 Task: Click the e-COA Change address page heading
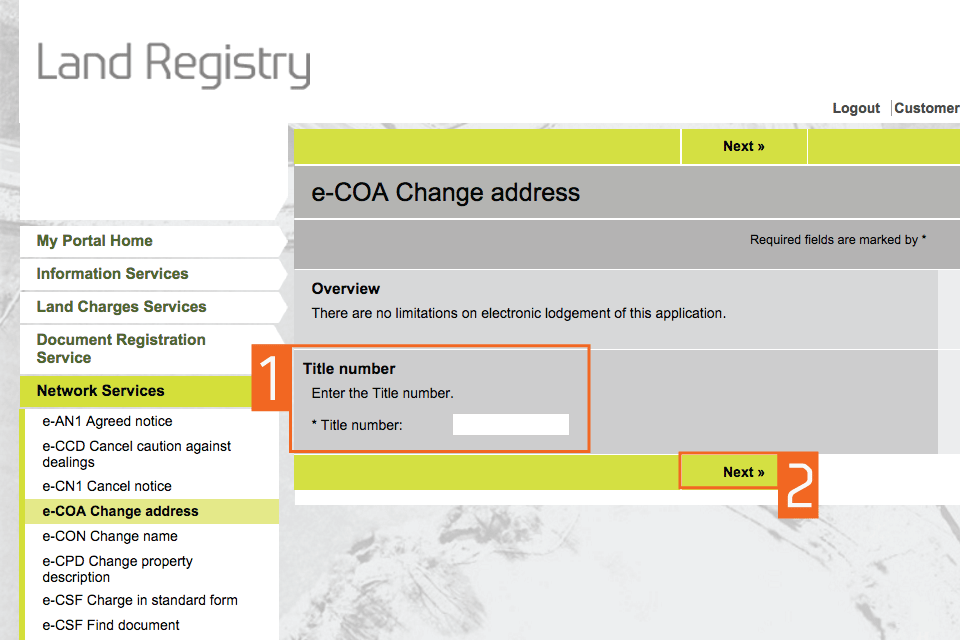(x=446, y=192)
